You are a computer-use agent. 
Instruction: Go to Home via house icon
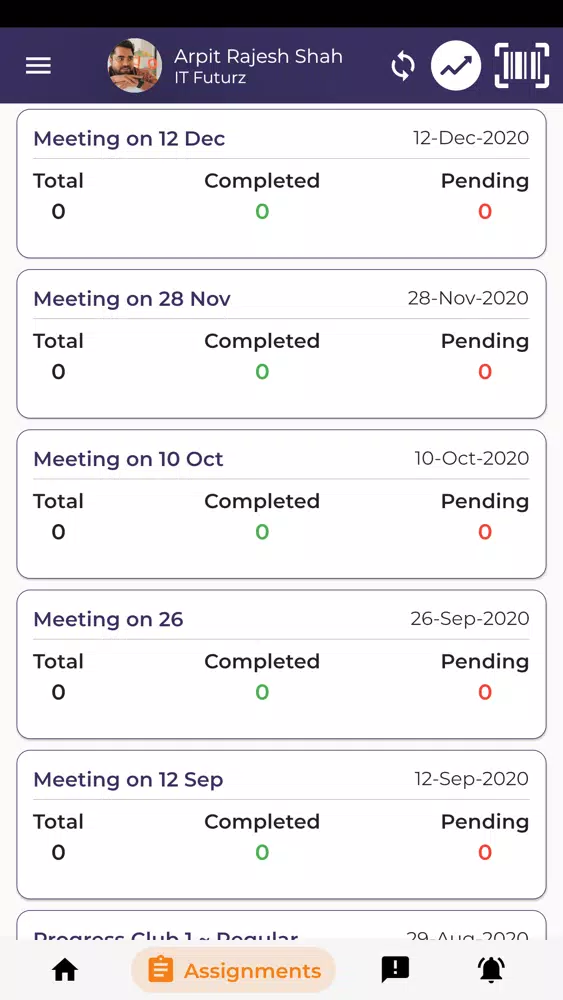coord(65,970)
